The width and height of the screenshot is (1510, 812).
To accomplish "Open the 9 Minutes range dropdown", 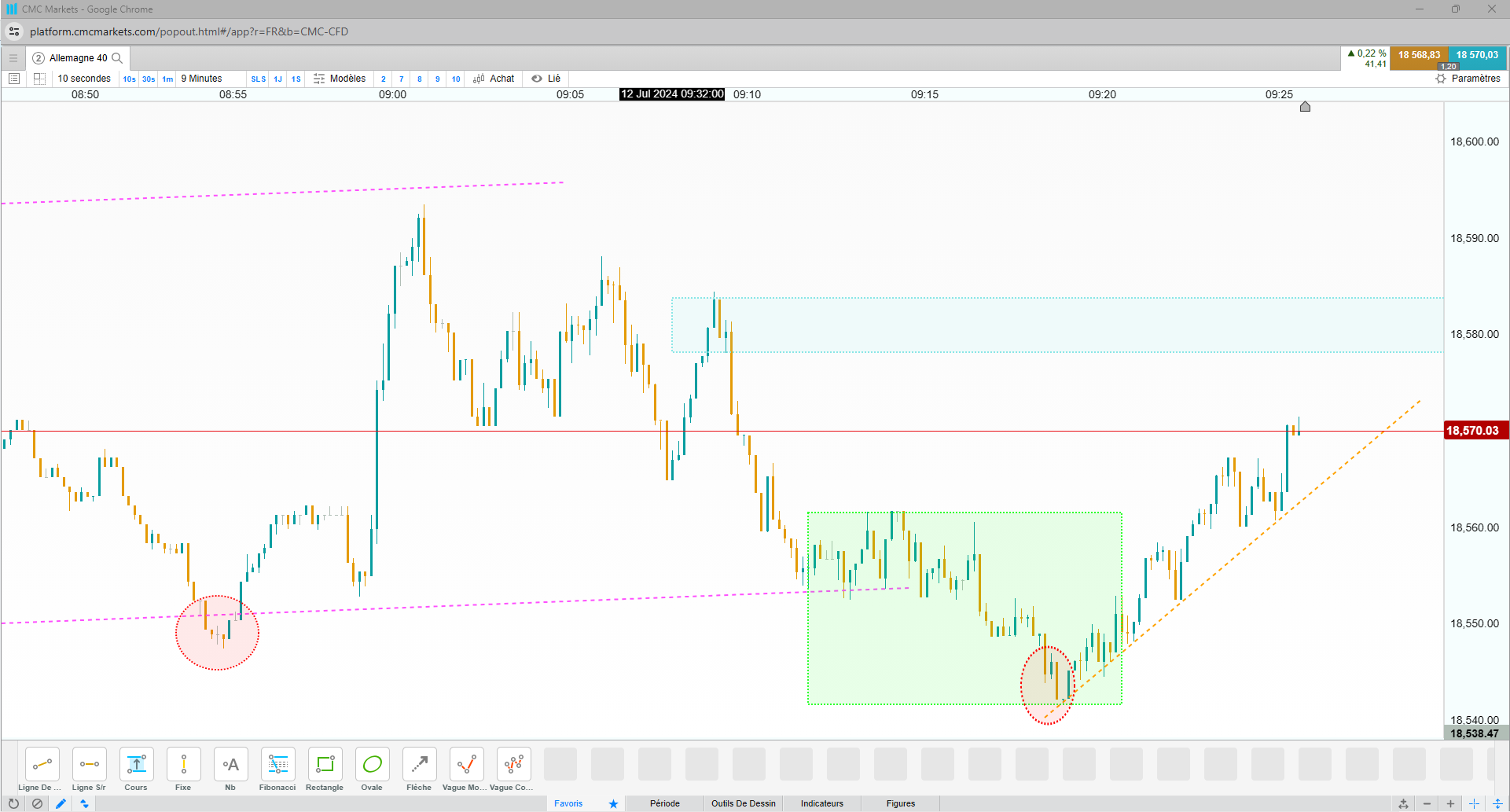I will [x=202, y=79].
